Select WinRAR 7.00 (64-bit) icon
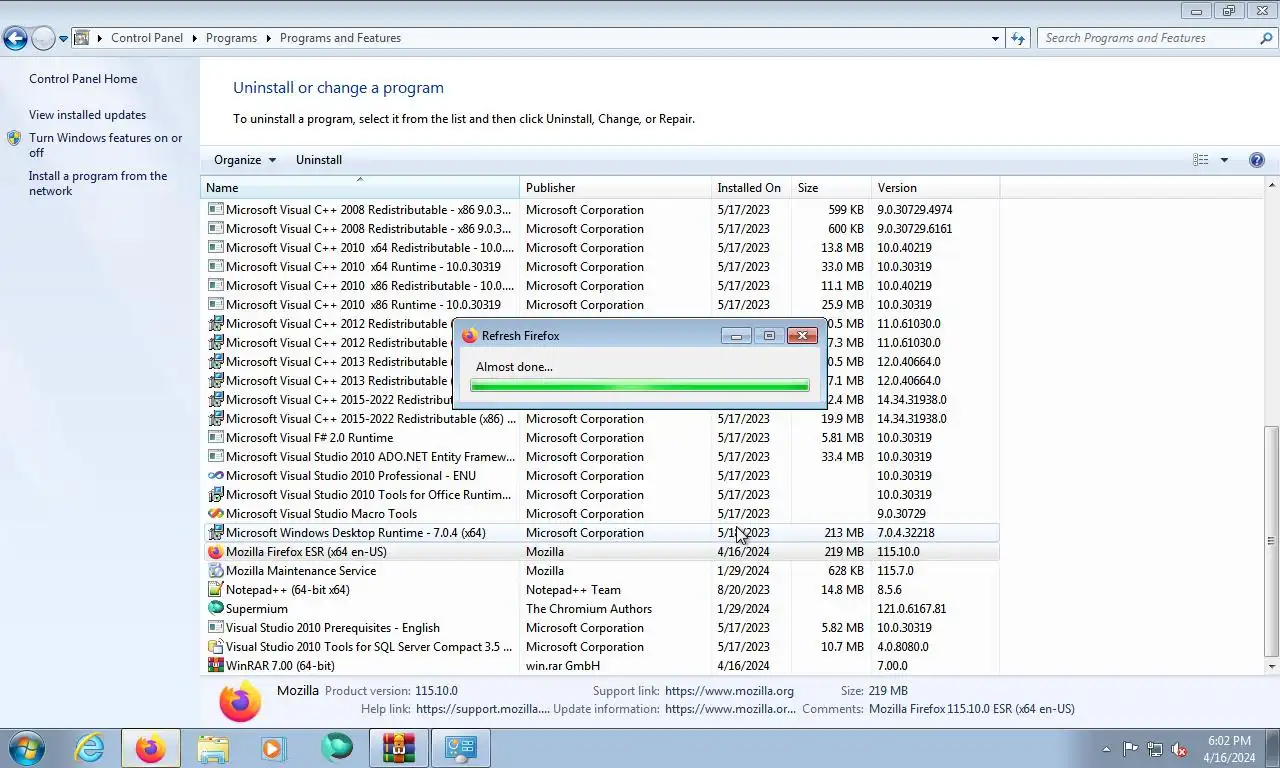The image size is (1280, 768). (x=215, y=666)
